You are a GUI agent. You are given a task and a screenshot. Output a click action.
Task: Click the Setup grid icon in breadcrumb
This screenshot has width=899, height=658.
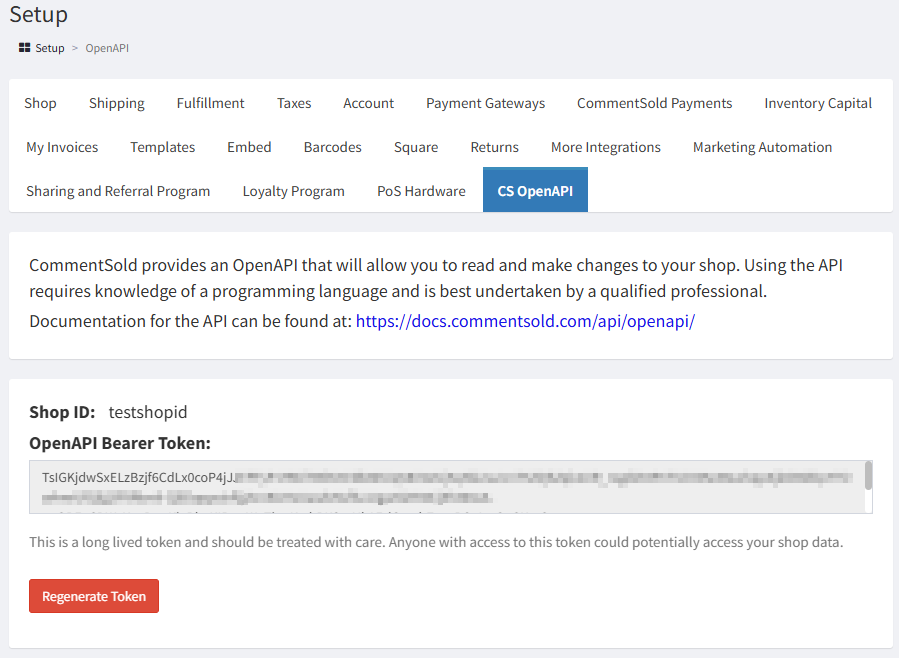point(24,48)
